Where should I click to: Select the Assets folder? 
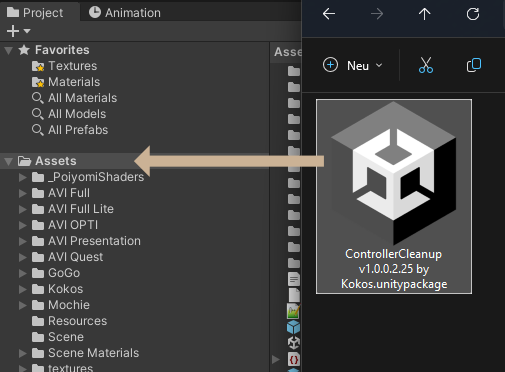point(47,161)
